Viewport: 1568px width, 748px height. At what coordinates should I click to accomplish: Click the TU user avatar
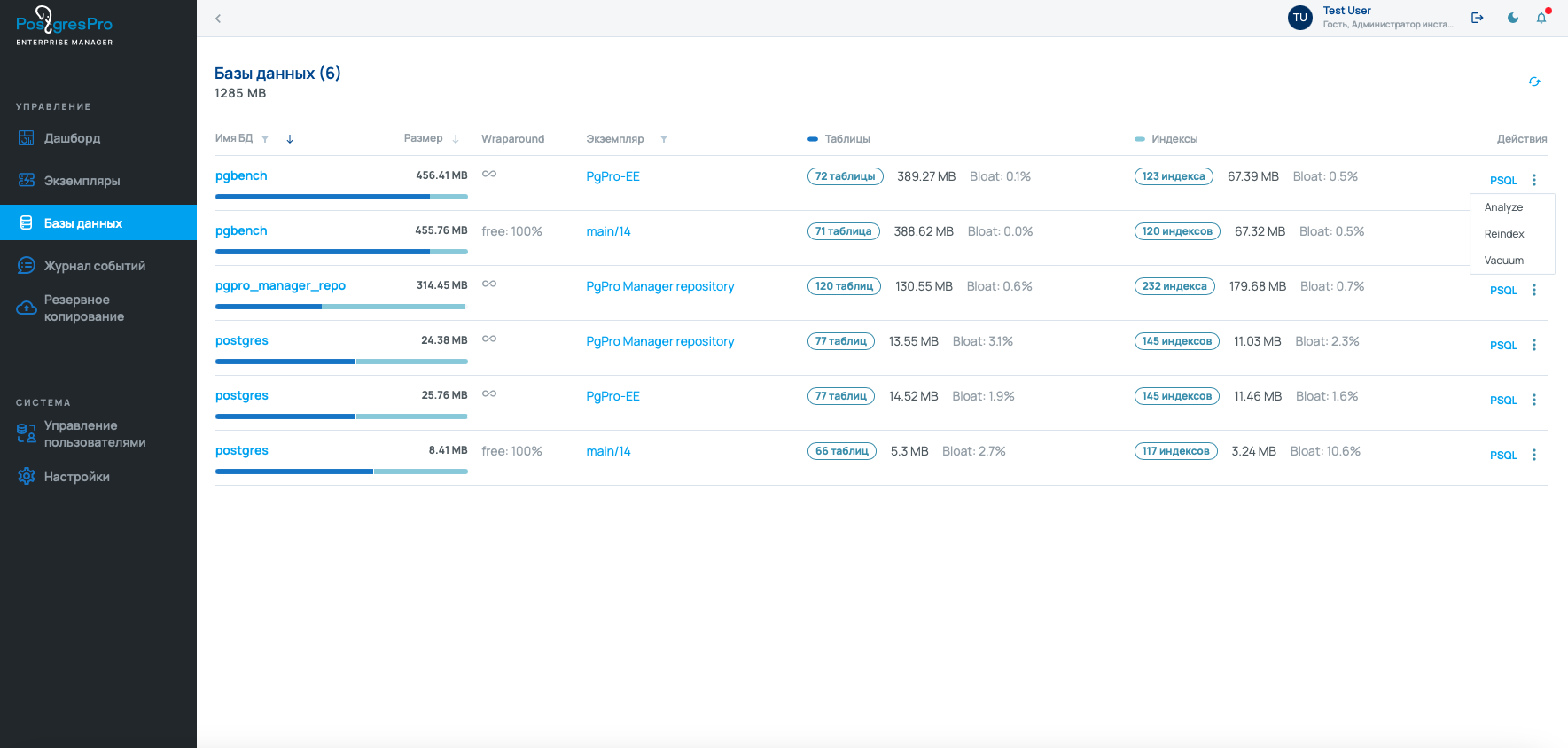[x=1300, y=18]
